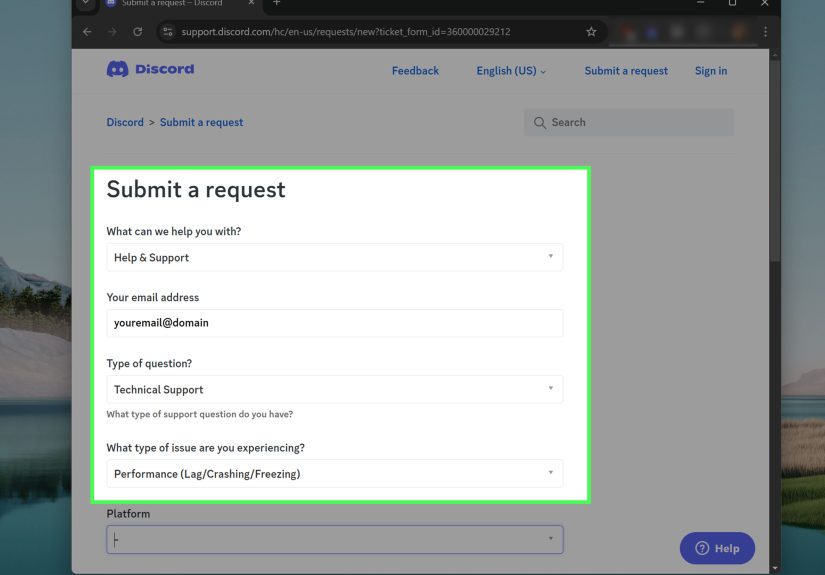
Task: Click the Submit a request header link
Action: coord(626,70)
